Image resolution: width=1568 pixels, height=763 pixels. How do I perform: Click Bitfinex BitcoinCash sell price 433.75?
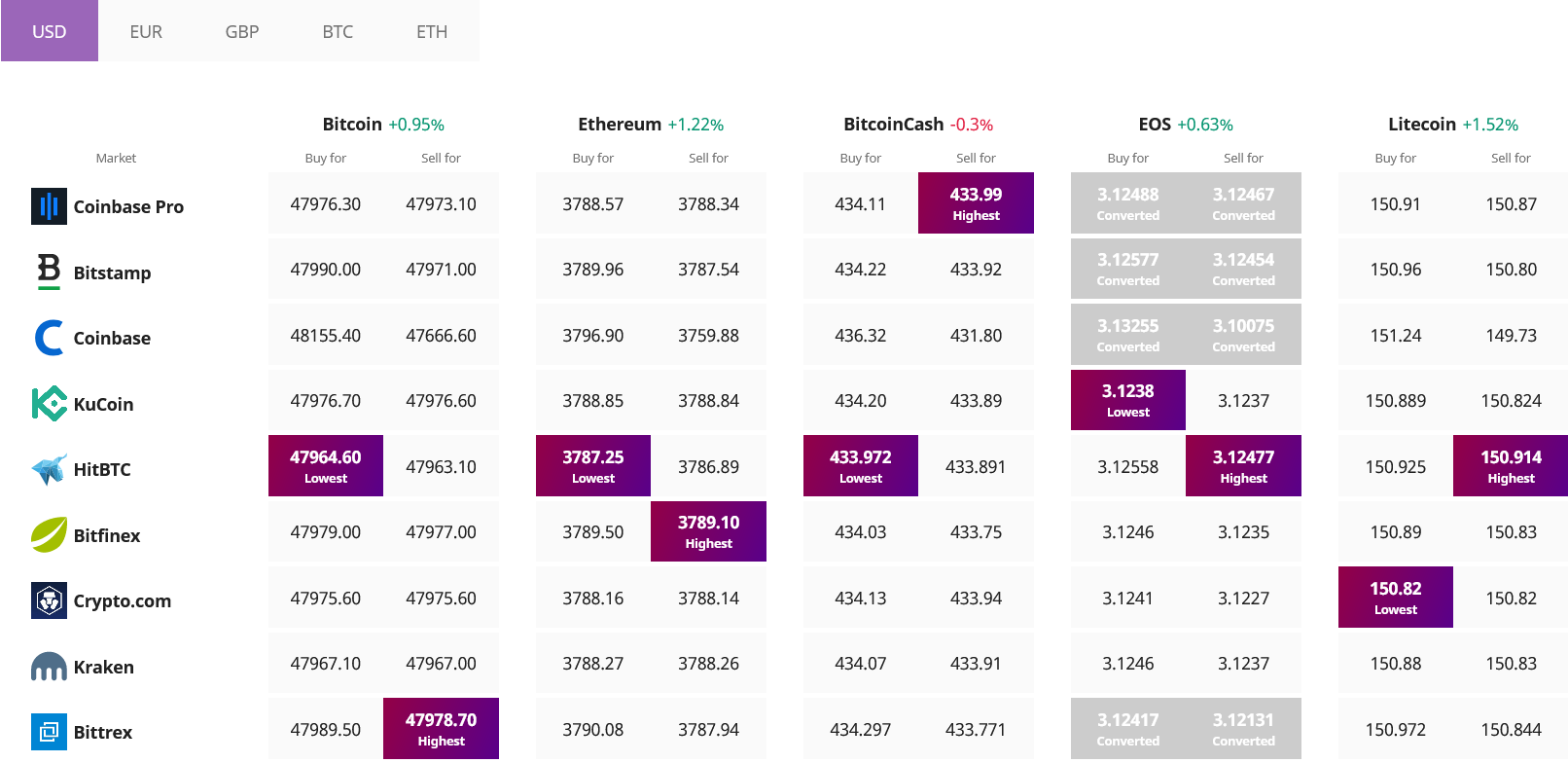pyautogui.click(x=976, y=532)
